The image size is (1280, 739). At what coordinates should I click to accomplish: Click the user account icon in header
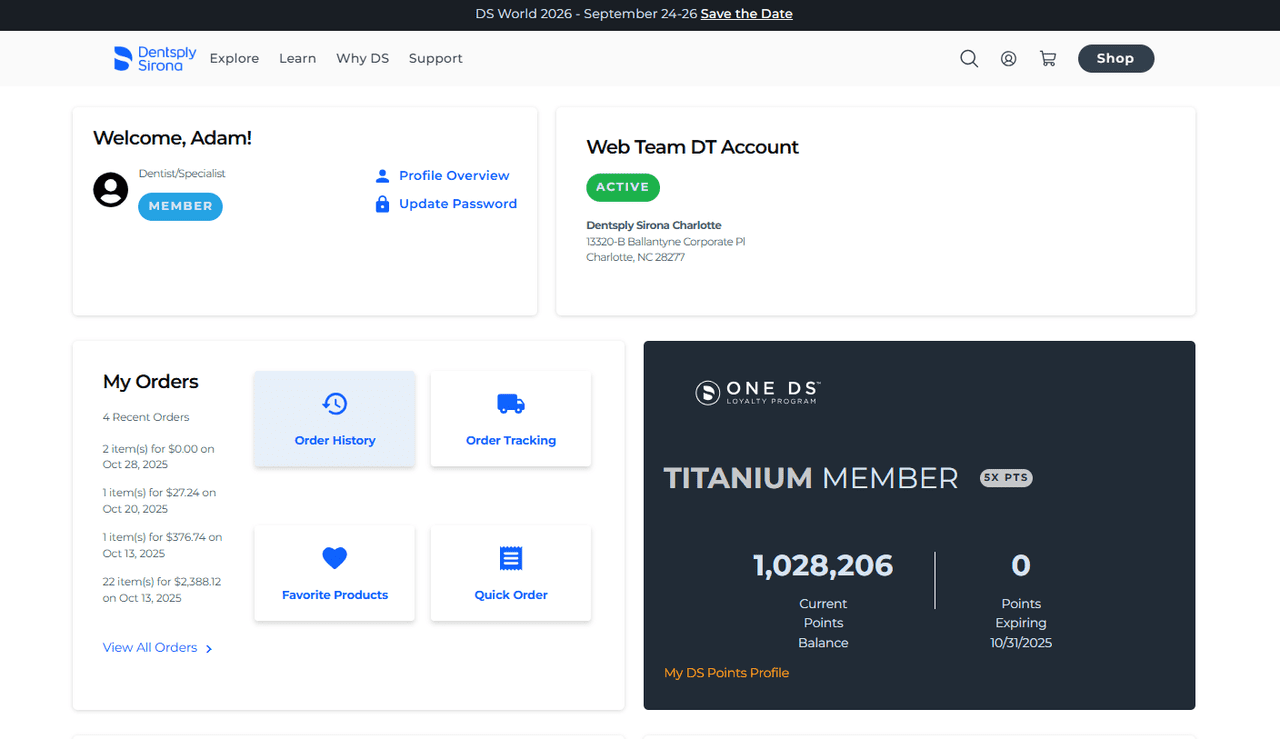tap(1008, 59)
